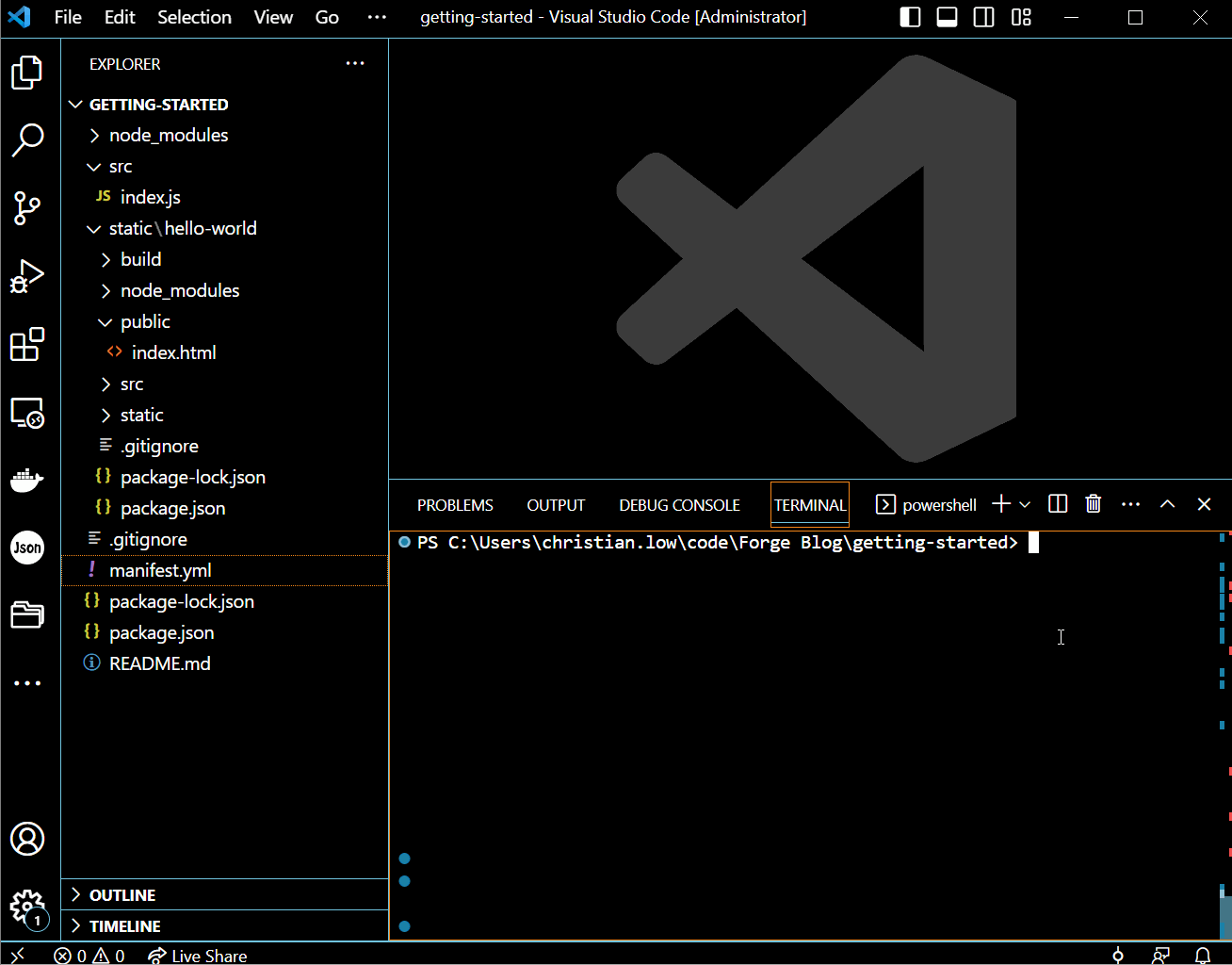This screenshot has width=1232, height=965.
Task: Open notifications bell in status bar
Action: point(1203,955)
